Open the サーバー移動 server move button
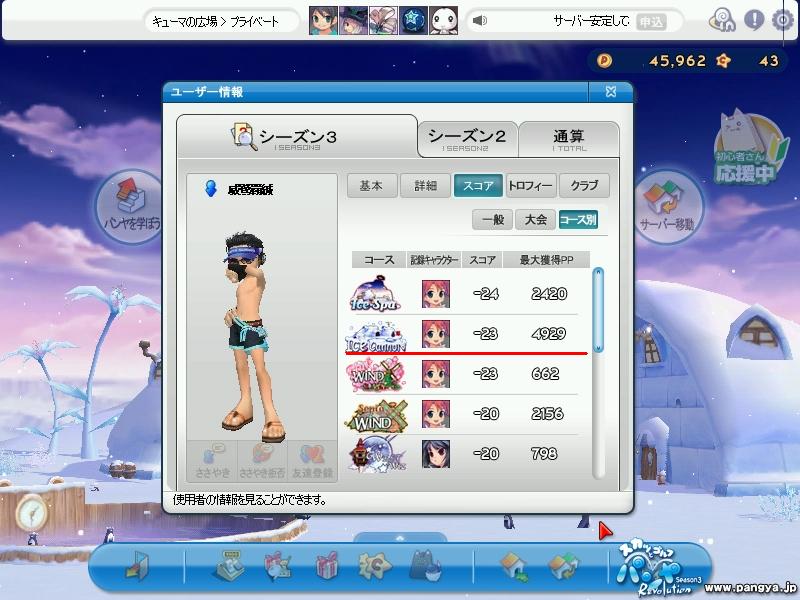The image size is (800, 600). 669,206
